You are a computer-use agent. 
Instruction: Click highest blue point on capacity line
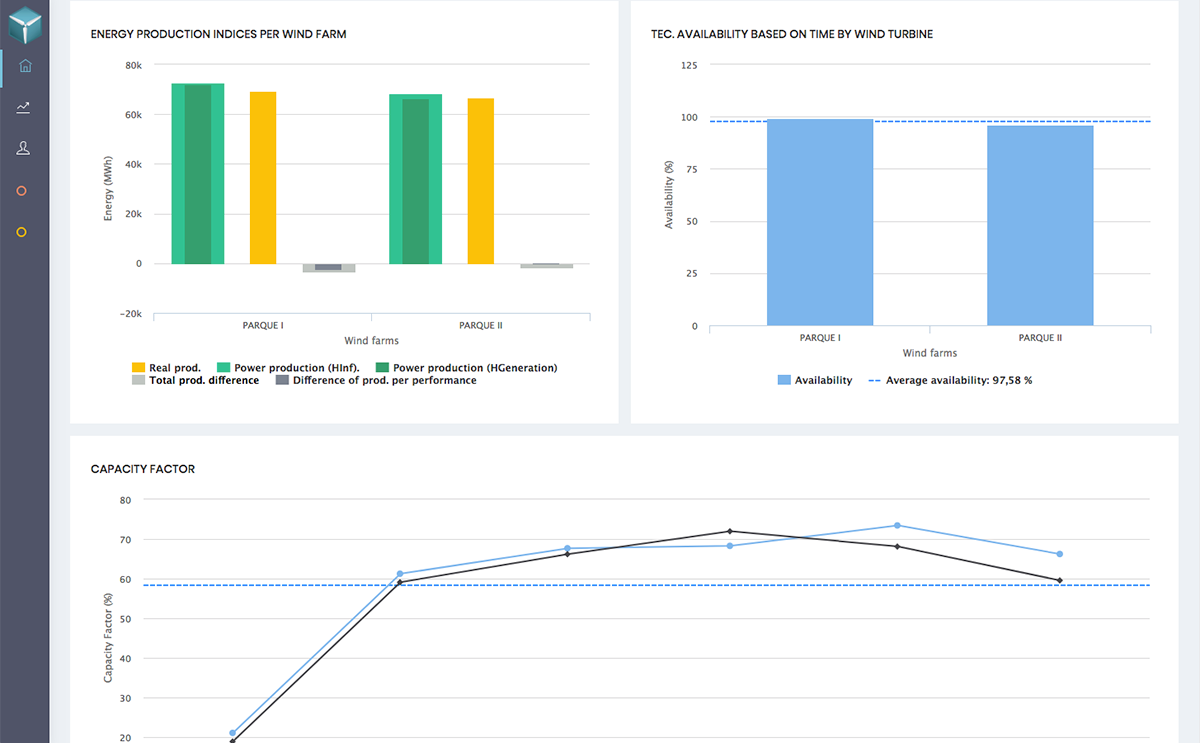pos(897,525)
